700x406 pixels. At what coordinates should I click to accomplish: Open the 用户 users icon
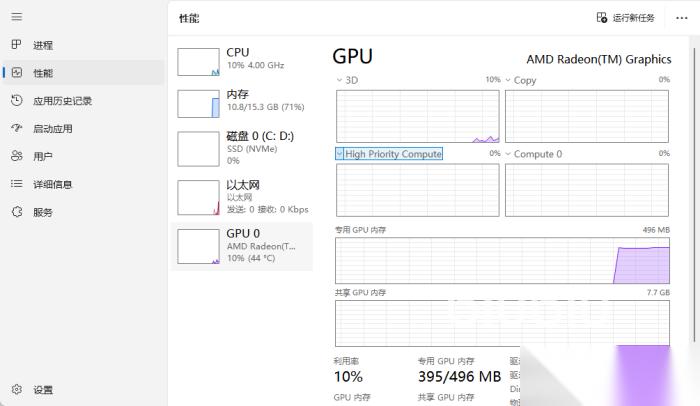point(17,156)
